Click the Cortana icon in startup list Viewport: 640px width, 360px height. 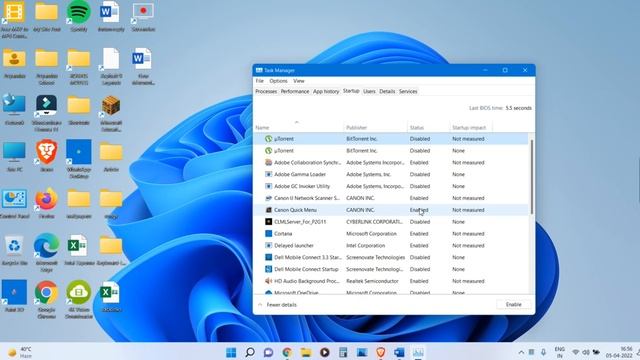(x=268, y=233)
